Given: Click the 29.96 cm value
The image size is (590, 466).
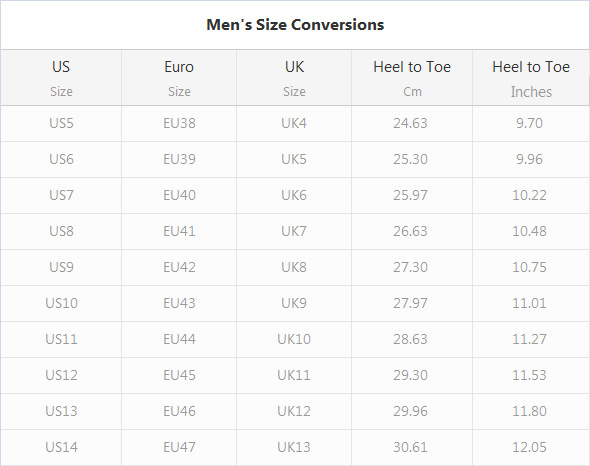Looking at the screenshot, I should coord(411,411).
